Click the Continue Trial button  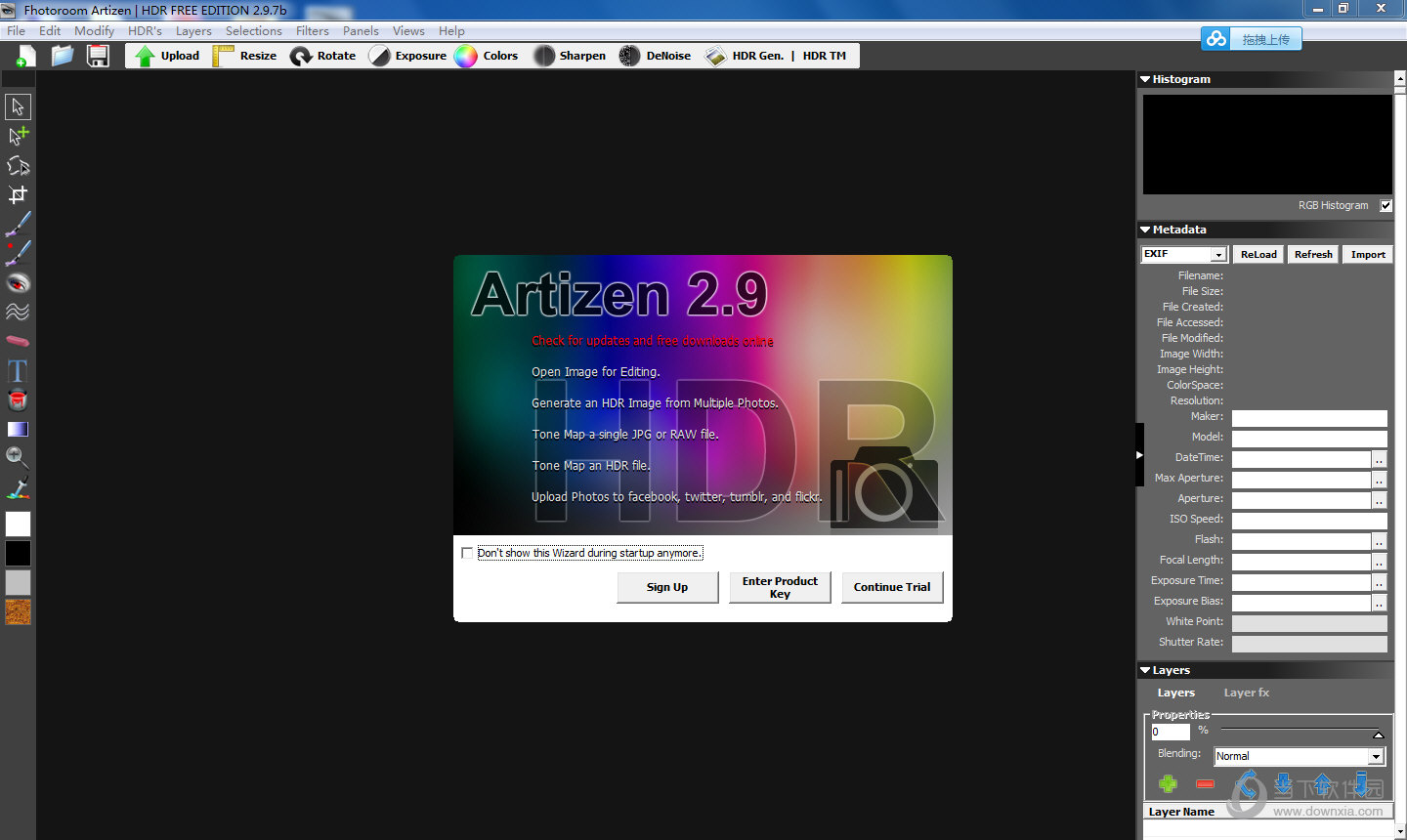[x=892, y=587]
